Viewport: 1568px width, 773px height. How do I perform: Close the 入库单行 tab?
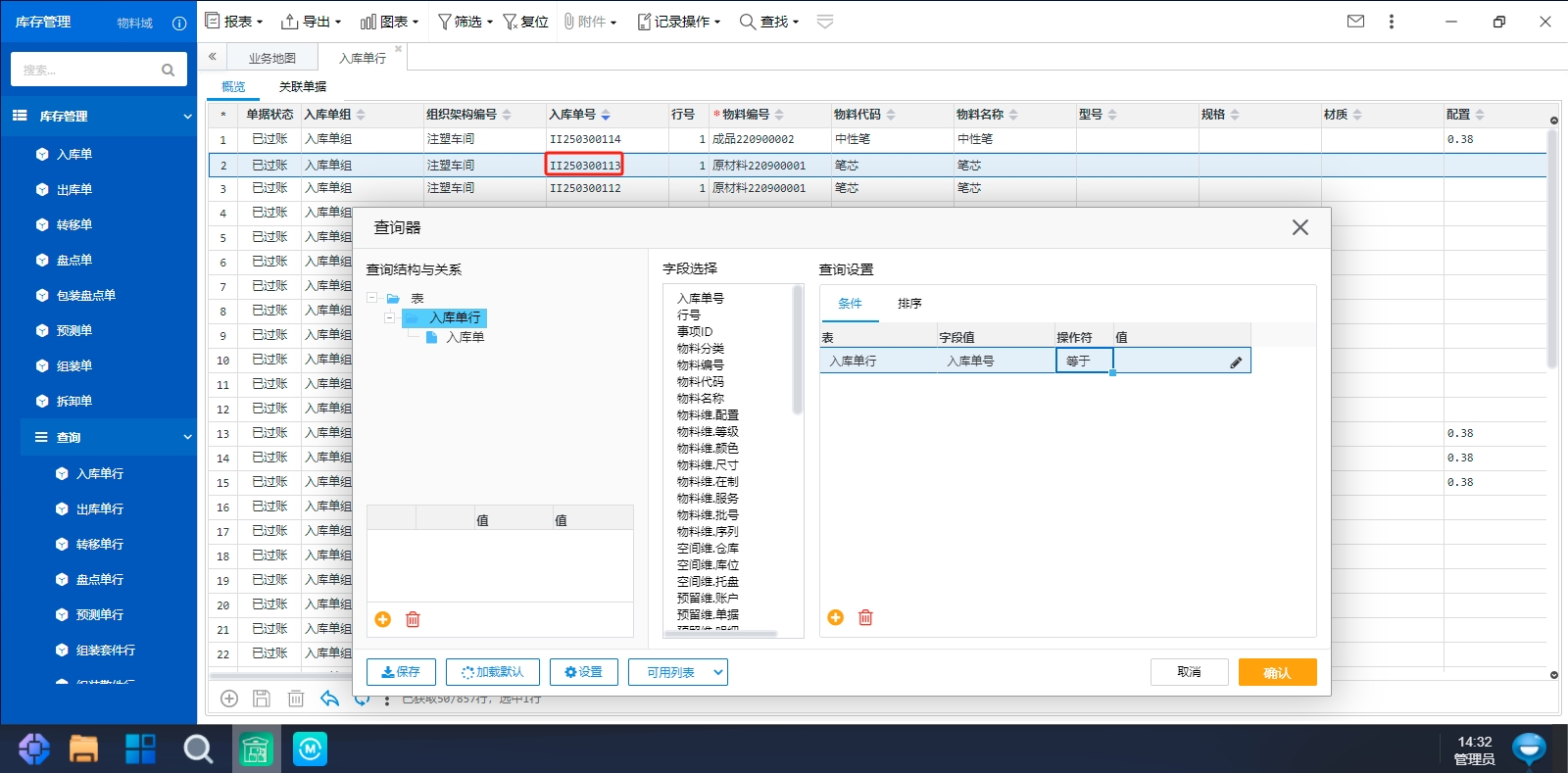click(398, 49)
